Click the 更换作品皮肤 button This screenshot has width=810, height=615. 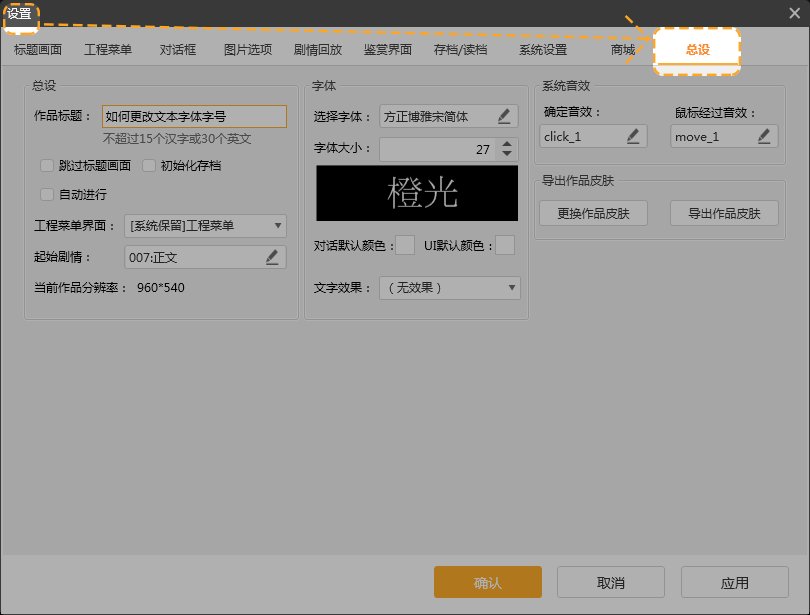point(593,213)
